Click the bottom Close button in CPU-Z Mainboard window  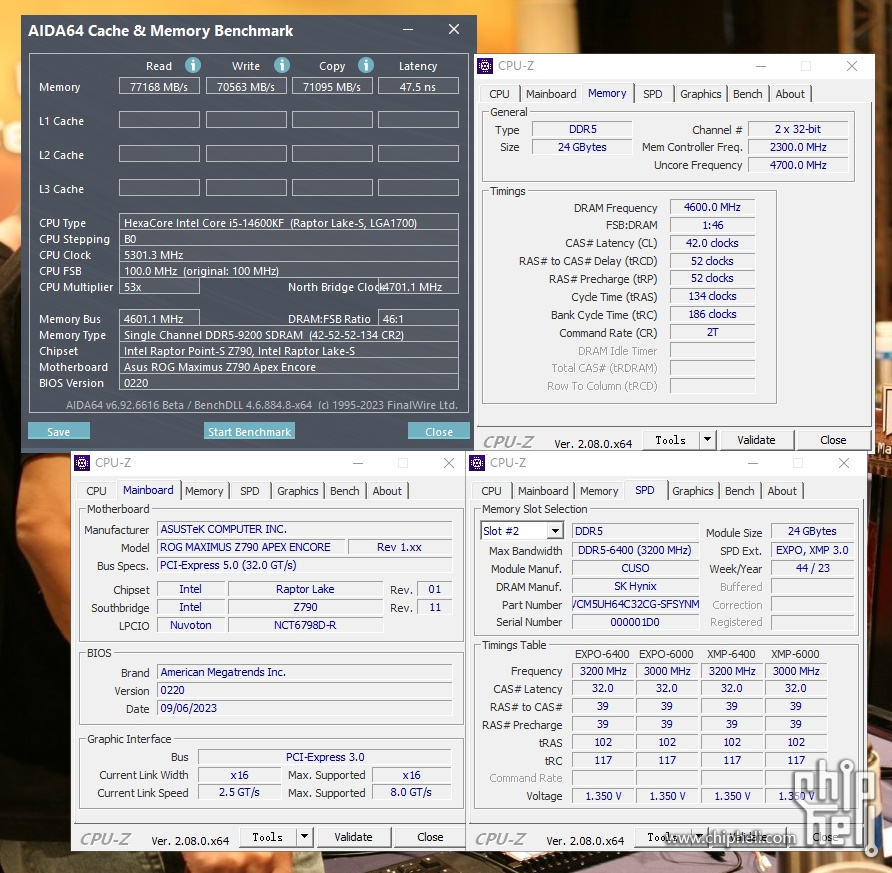430,837
